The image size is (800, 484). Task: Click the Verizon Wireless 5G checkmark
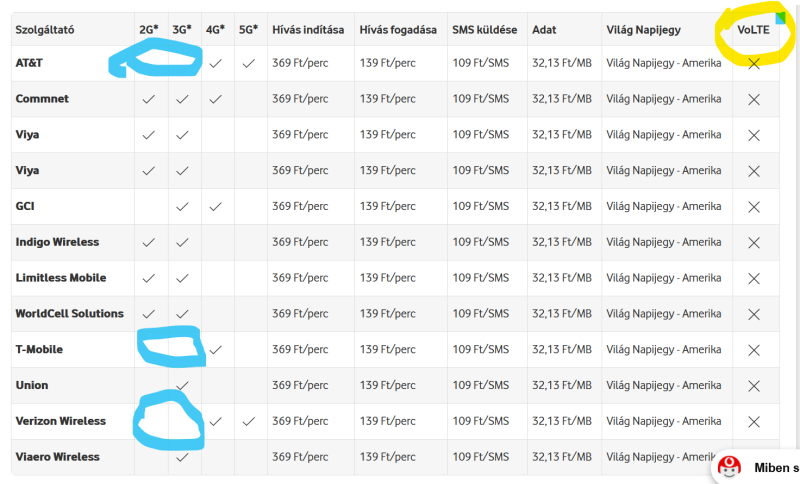coord(249,421)
